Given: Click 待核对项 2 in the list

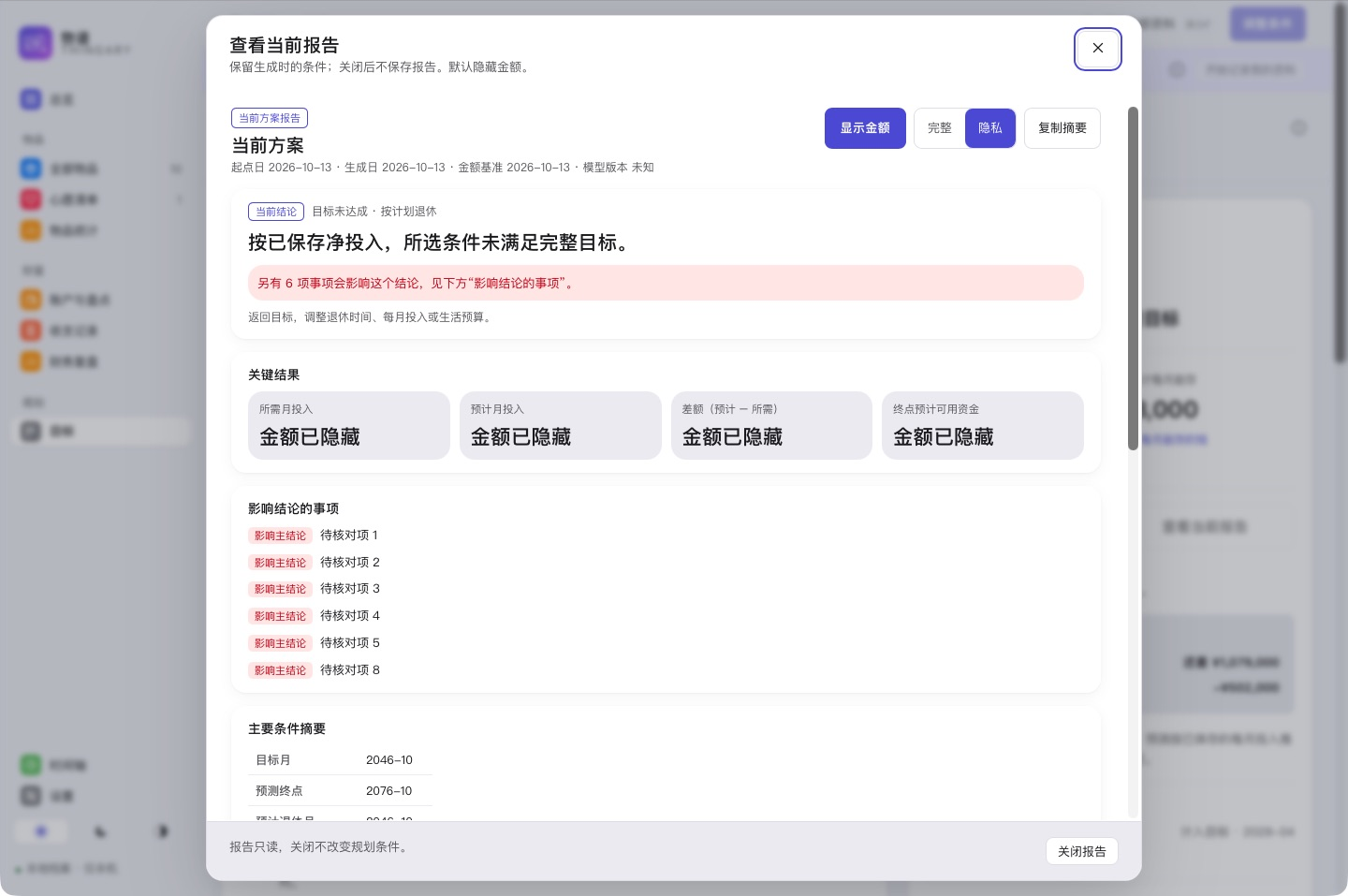Looking at the screenshot, I should (350, 563).
